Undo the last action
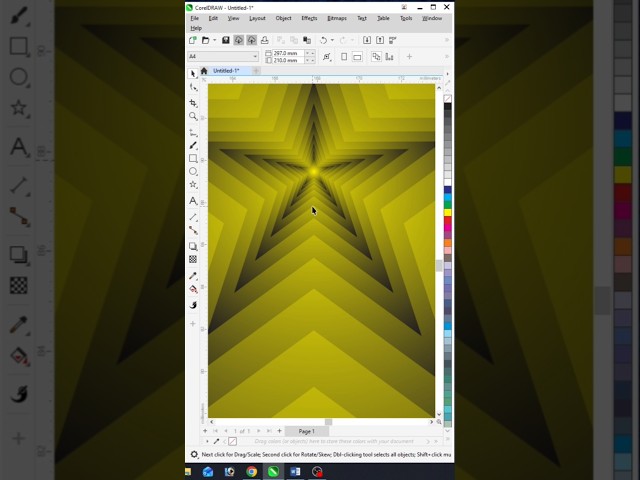Image resolution: width=640 pixels, height=480 pixels. [x=323, y=40]
